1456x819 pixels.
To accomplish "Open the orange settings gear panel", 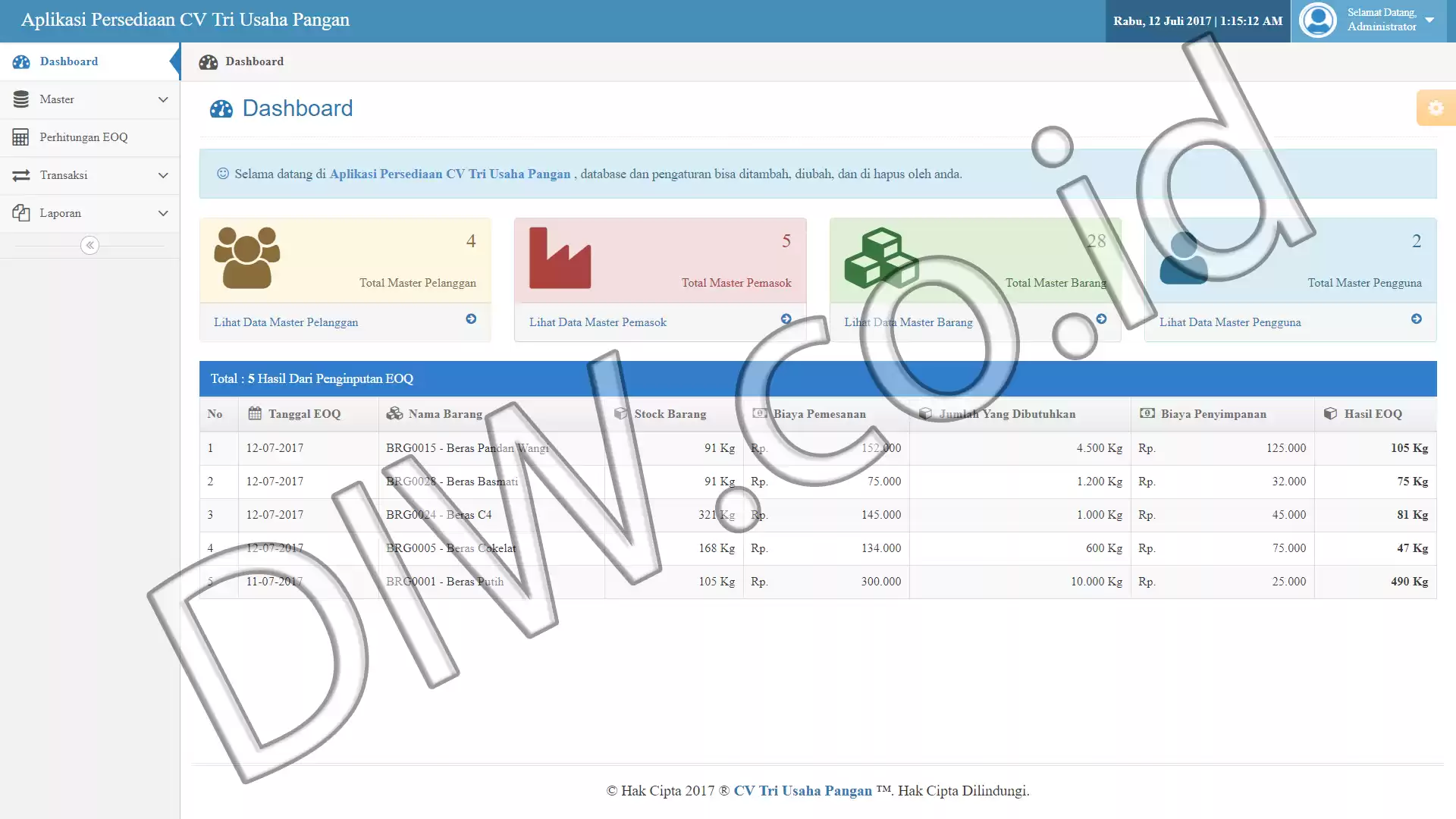I will (x=1436, y=108).
